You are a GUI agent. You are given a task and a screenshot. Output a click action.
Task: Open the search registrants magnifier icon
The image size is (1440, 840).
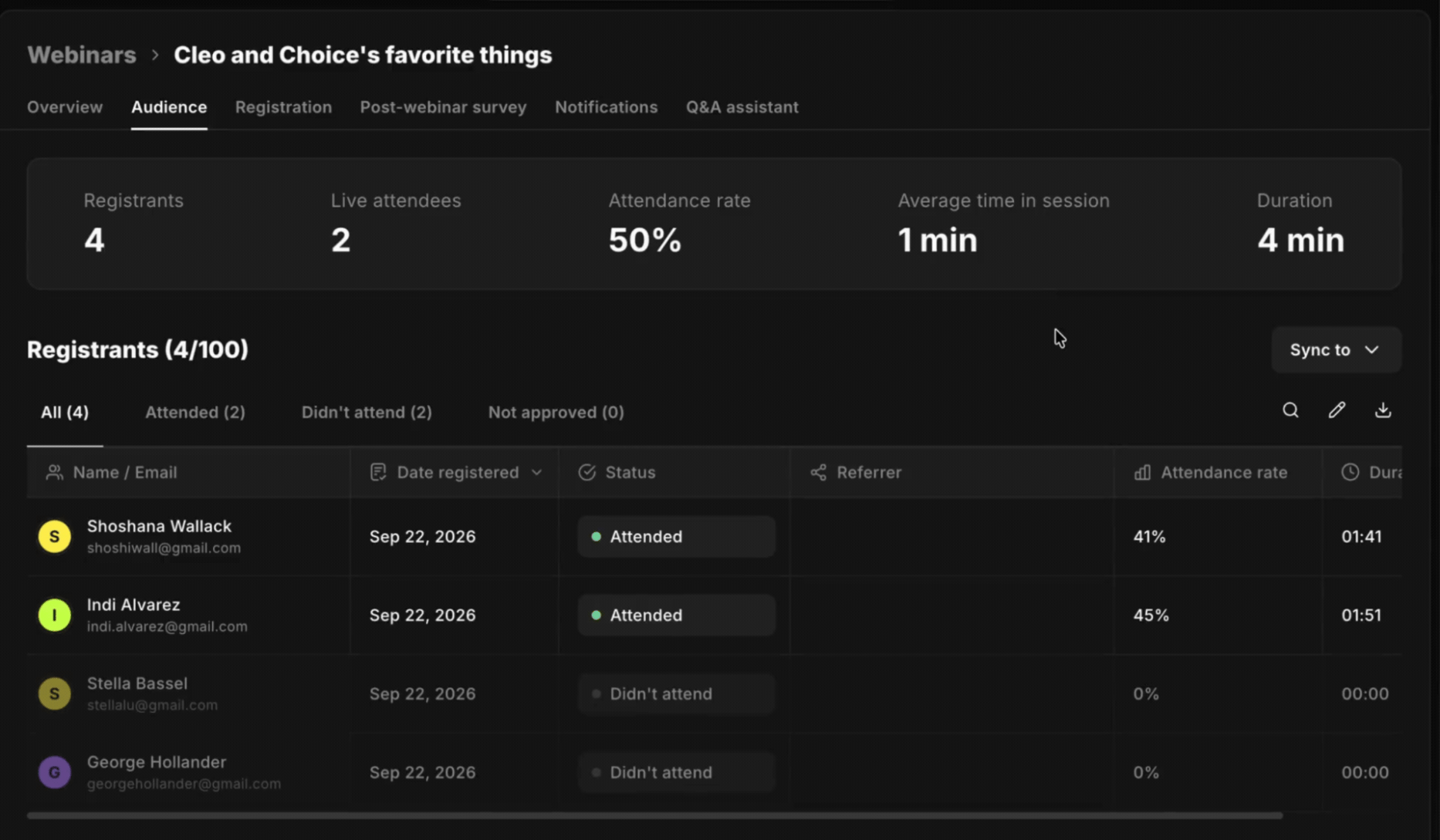1290,410
